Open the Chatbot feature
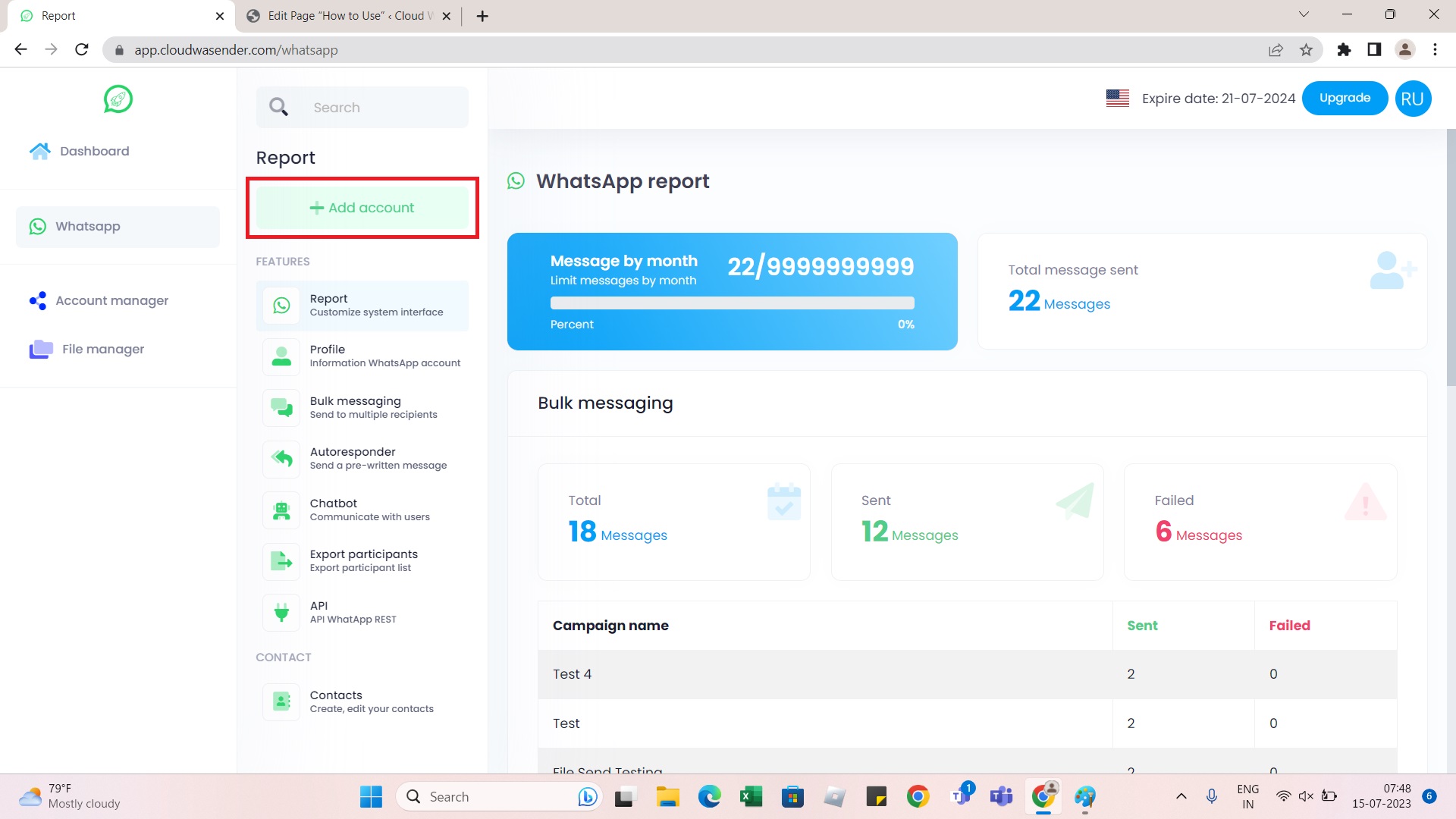Viewport: 1456px width, 819px height. tap(362, 510)
